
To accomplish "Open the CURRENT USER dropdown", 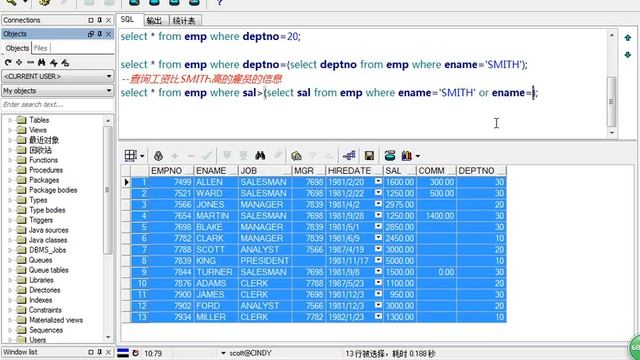I will (x=109, y=76).
